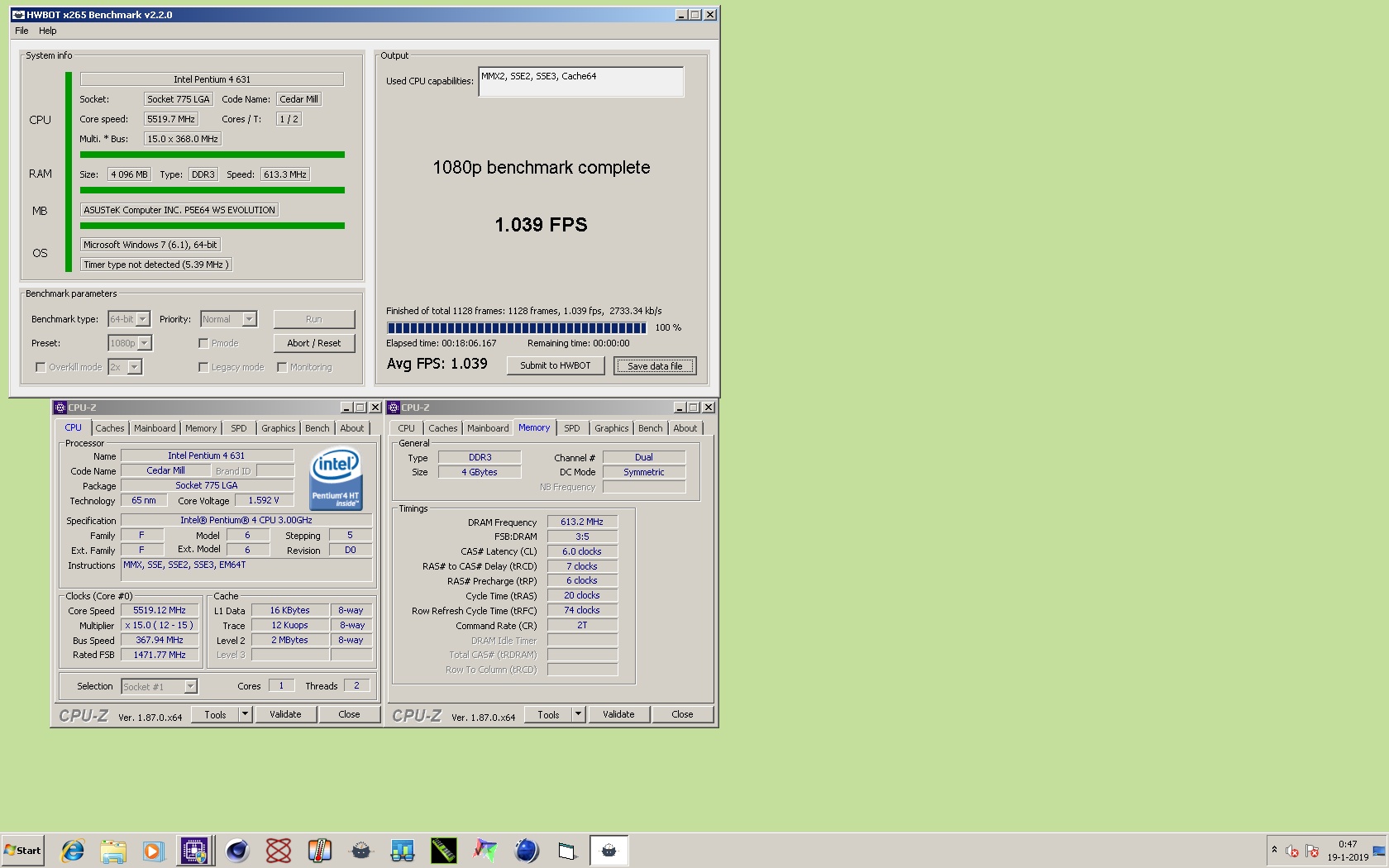Click Validate in right CPU-Z window
The height and width of the screenshot is (868, 1389).
click(618, 714)
